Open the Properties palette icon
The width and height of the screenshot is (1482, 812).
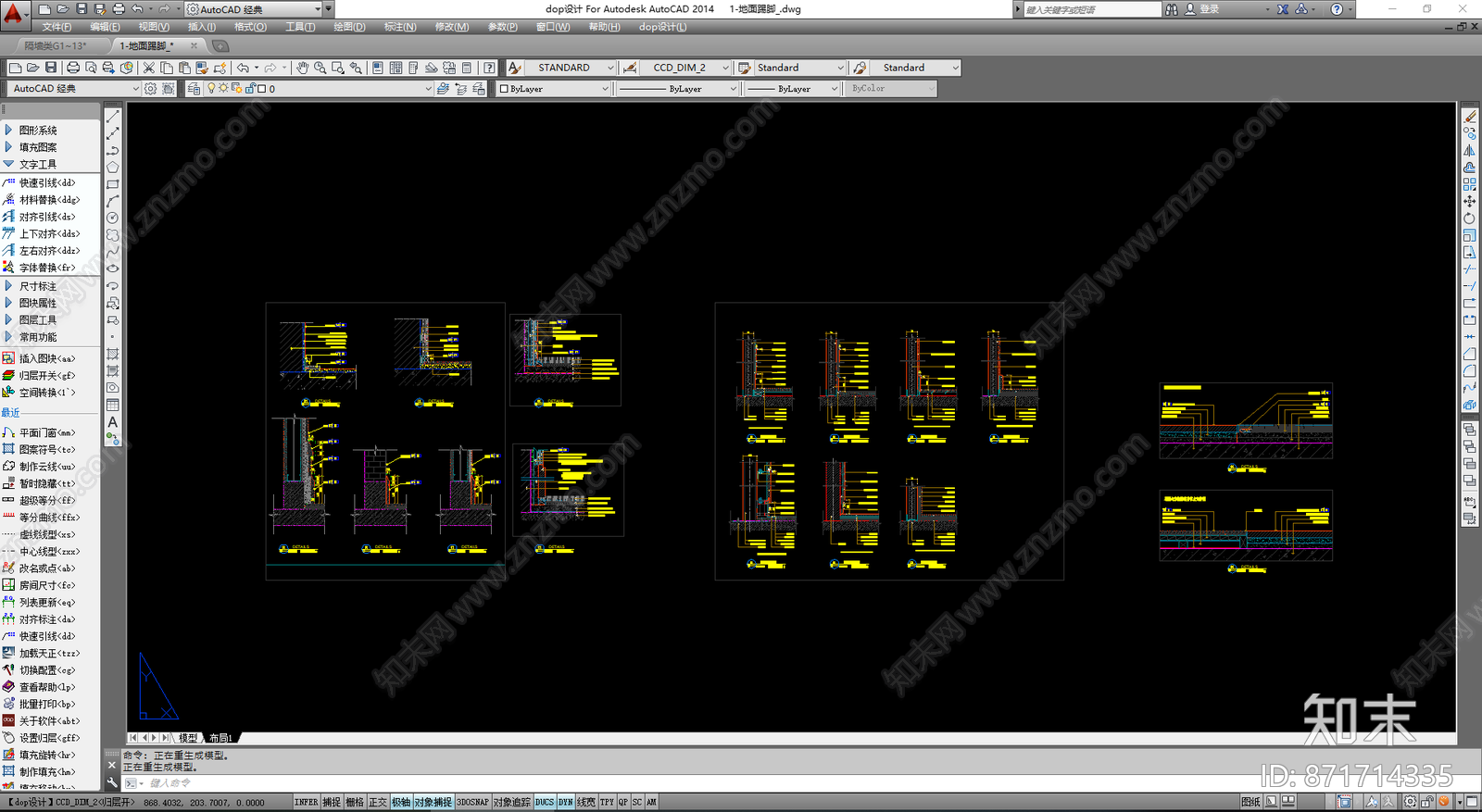coord(378,68)
